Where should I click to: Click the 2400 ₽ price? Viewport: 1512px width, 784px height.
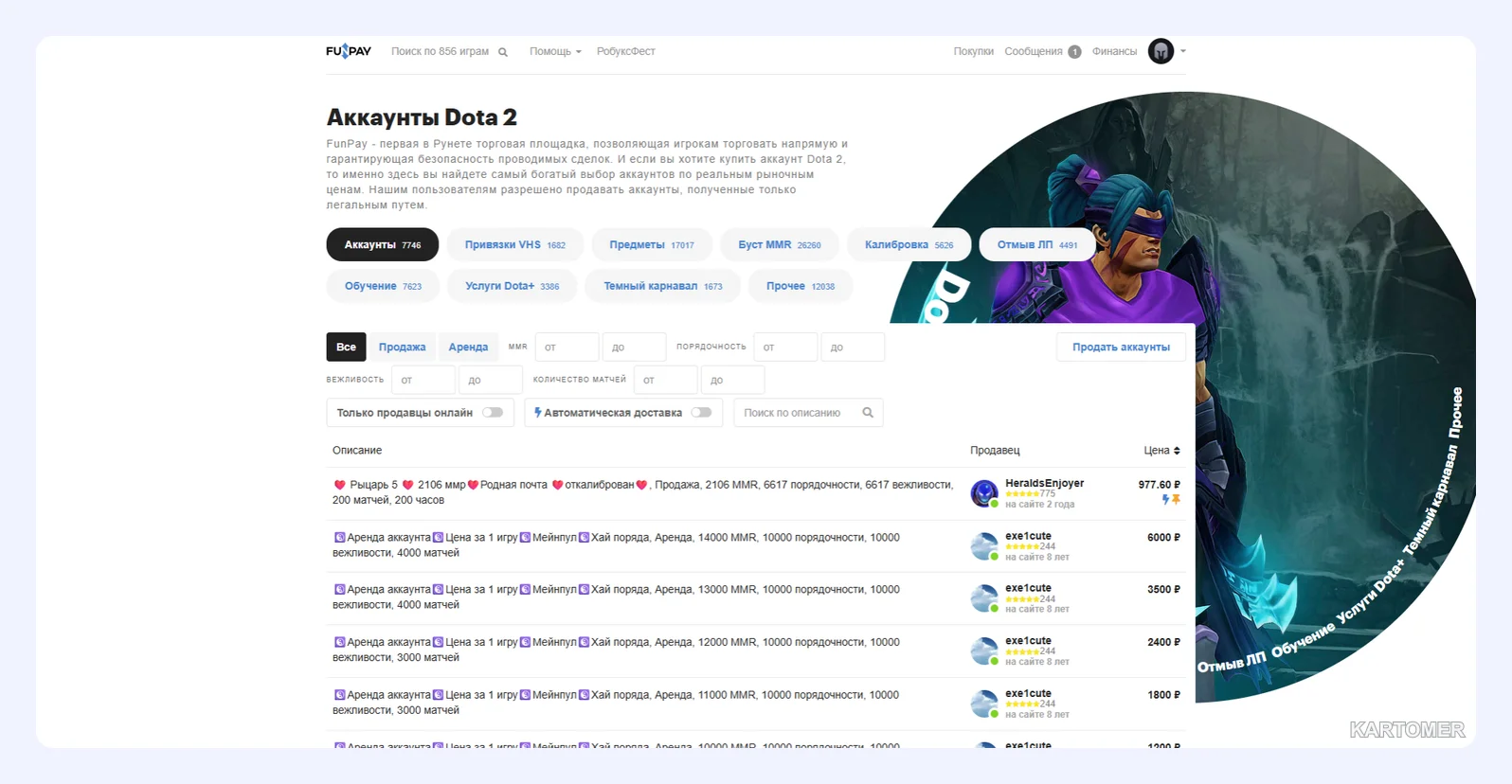[1163, 642]
